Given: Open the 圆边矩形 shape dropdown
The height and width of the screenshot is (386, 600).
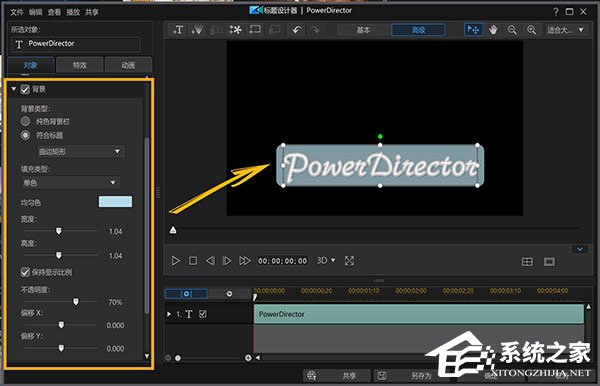Looking at the screenshot, I should coord(81,151).
